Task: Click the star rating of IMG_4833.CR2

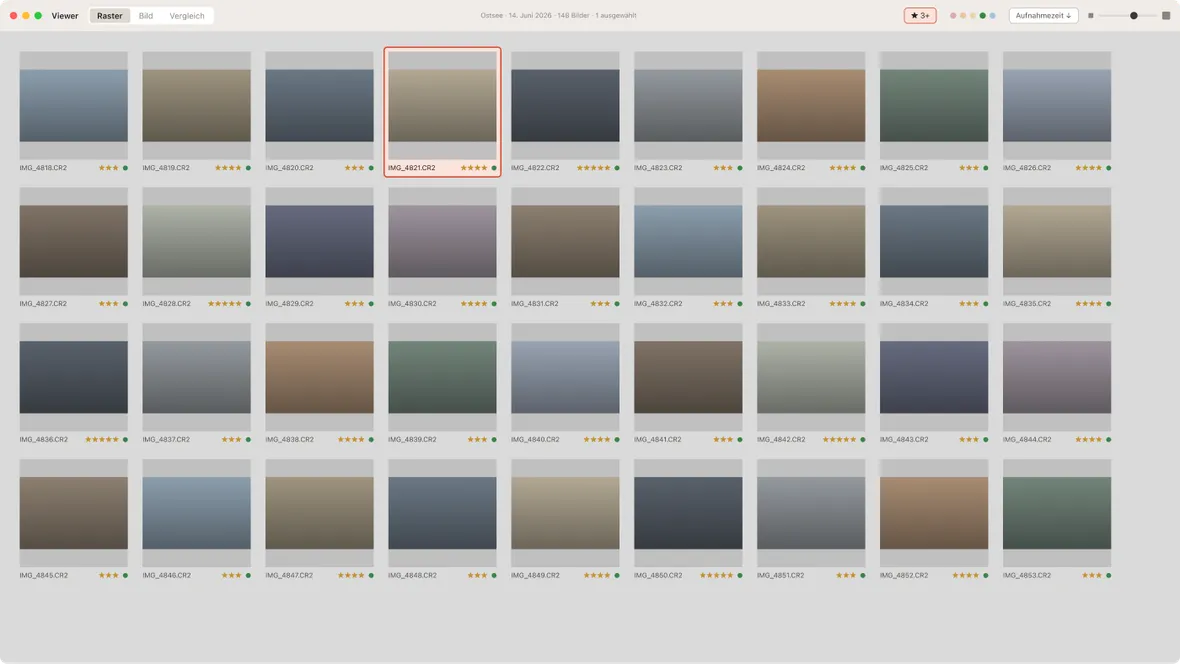Action: (x=843, y=304)
